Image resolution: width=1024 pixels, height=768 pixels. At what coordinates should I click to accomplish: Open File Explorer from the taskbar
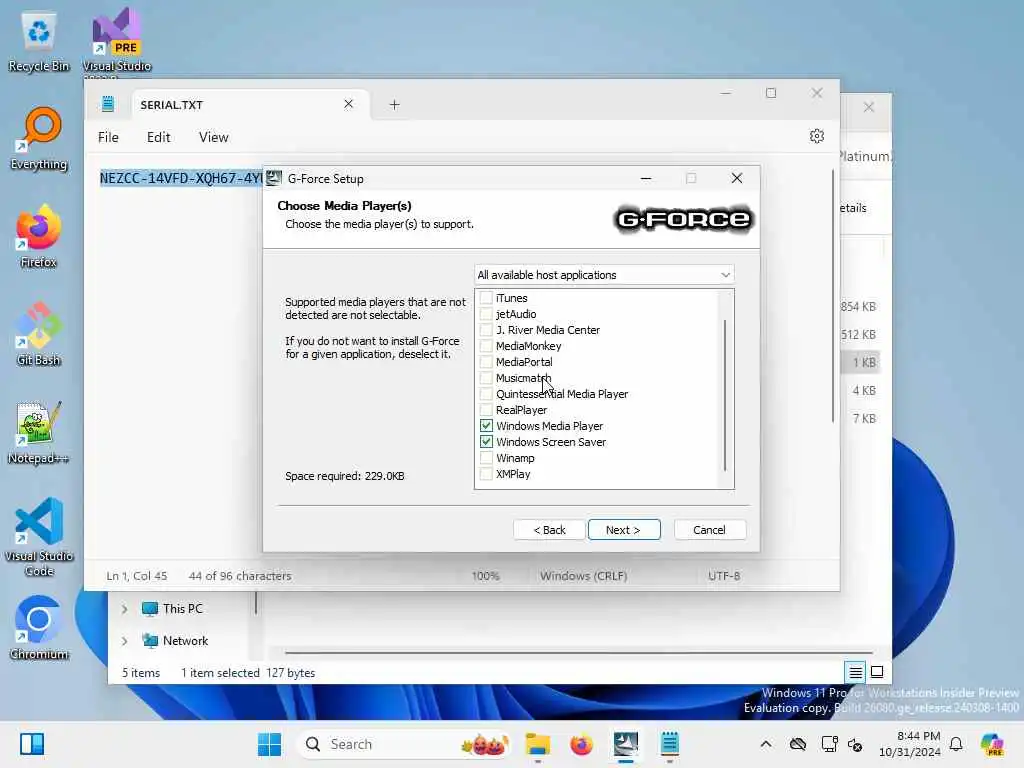pos(537,744)
